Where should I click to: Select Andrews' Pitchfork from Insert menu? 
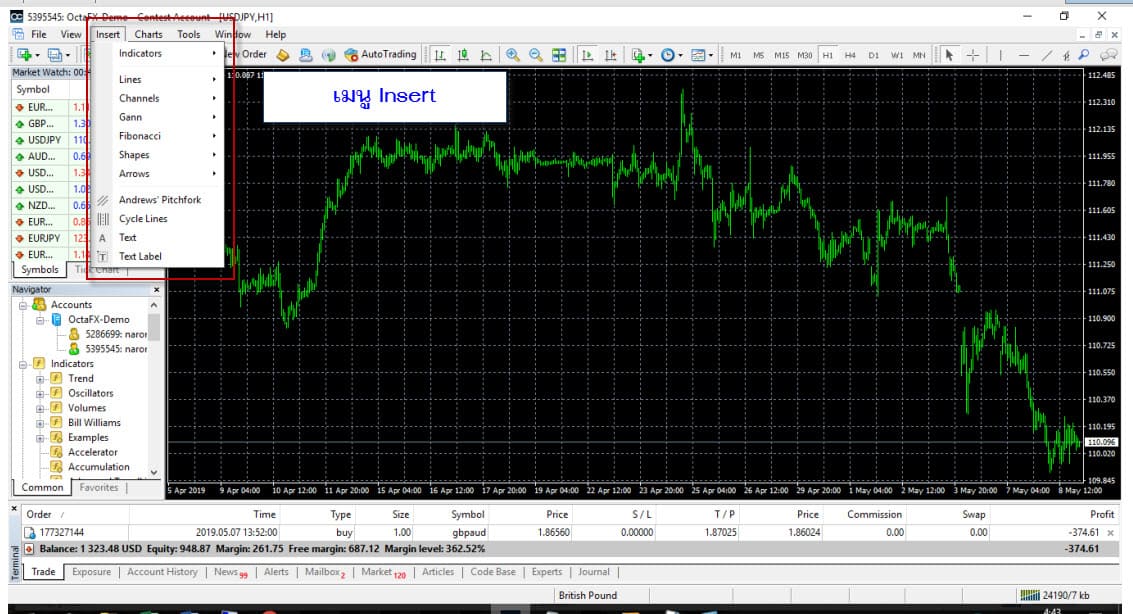pyautogui.click(x=159, y=200)
